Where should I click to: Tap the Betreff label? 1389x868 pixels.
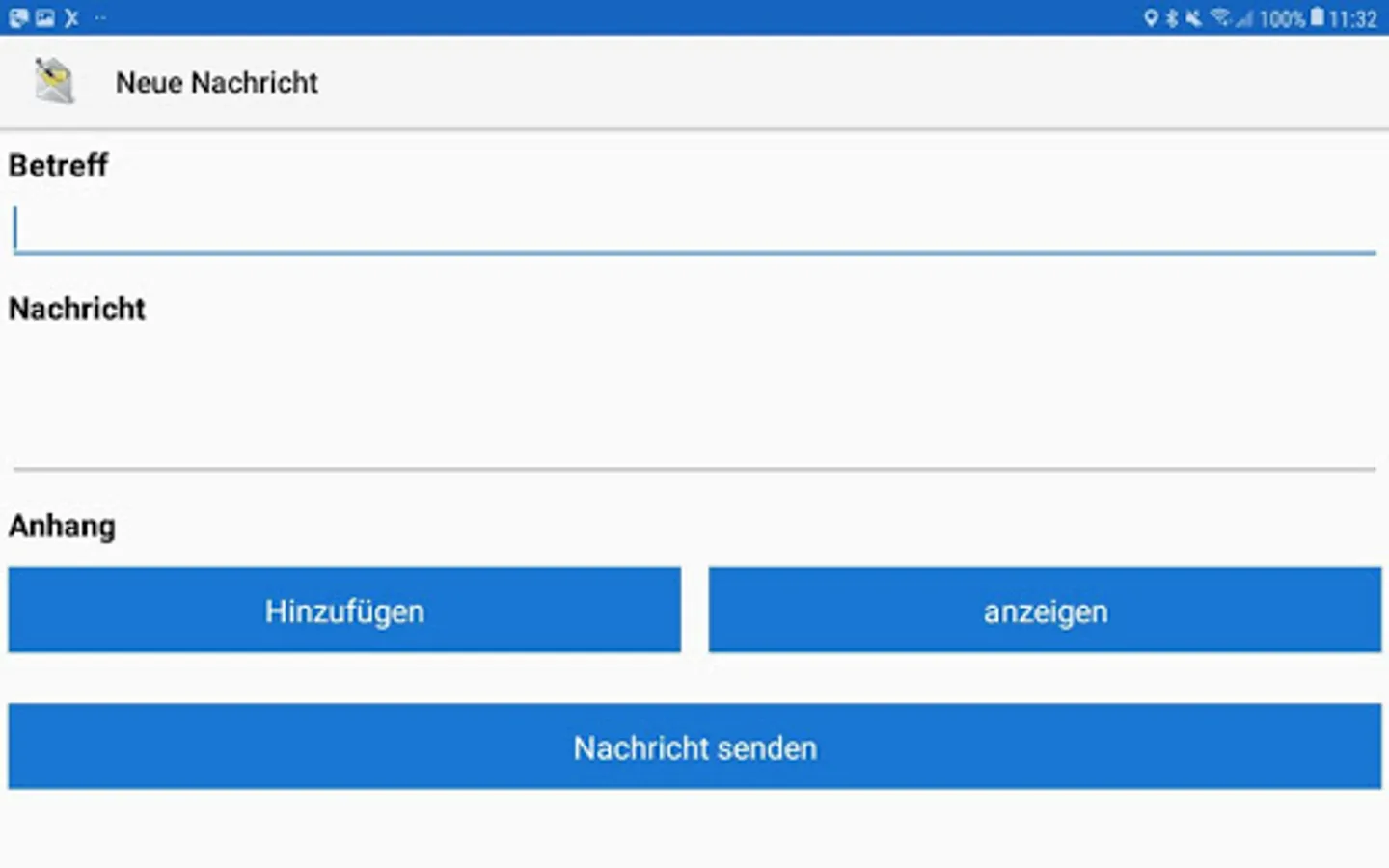(59, 166)
